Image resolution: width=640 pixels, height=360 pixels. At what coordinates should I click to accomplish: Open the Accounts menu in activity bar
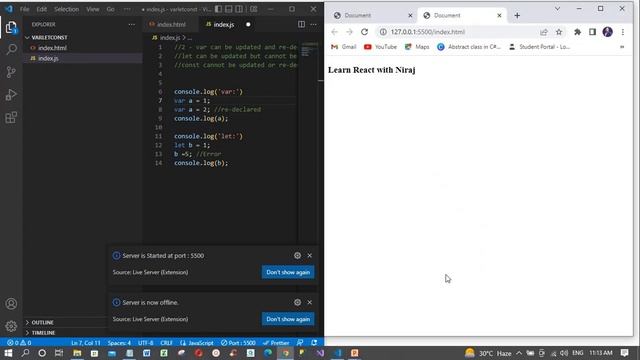[x=11, y=304]
